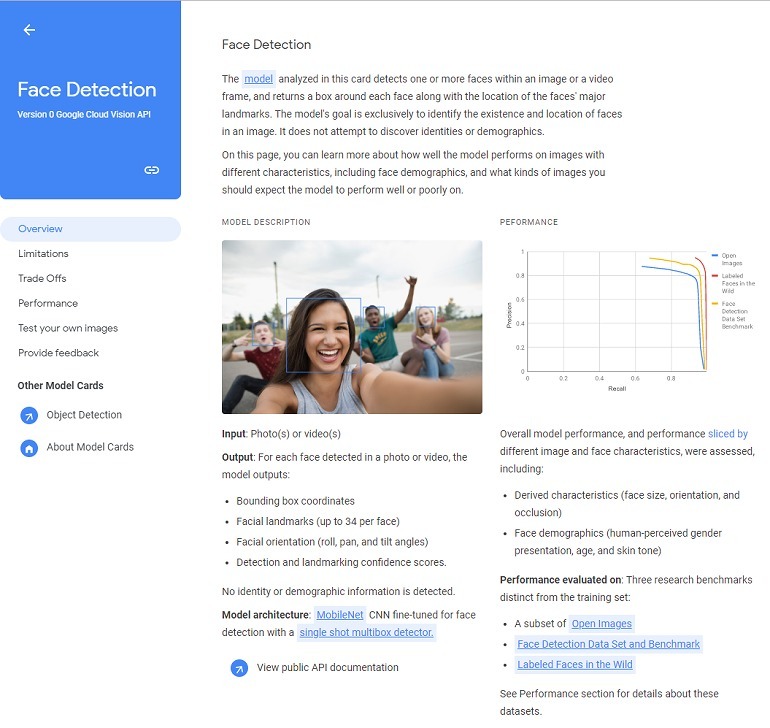Jump to the Performance nav item
770x728 pixels.
click(x=48, y=304)
